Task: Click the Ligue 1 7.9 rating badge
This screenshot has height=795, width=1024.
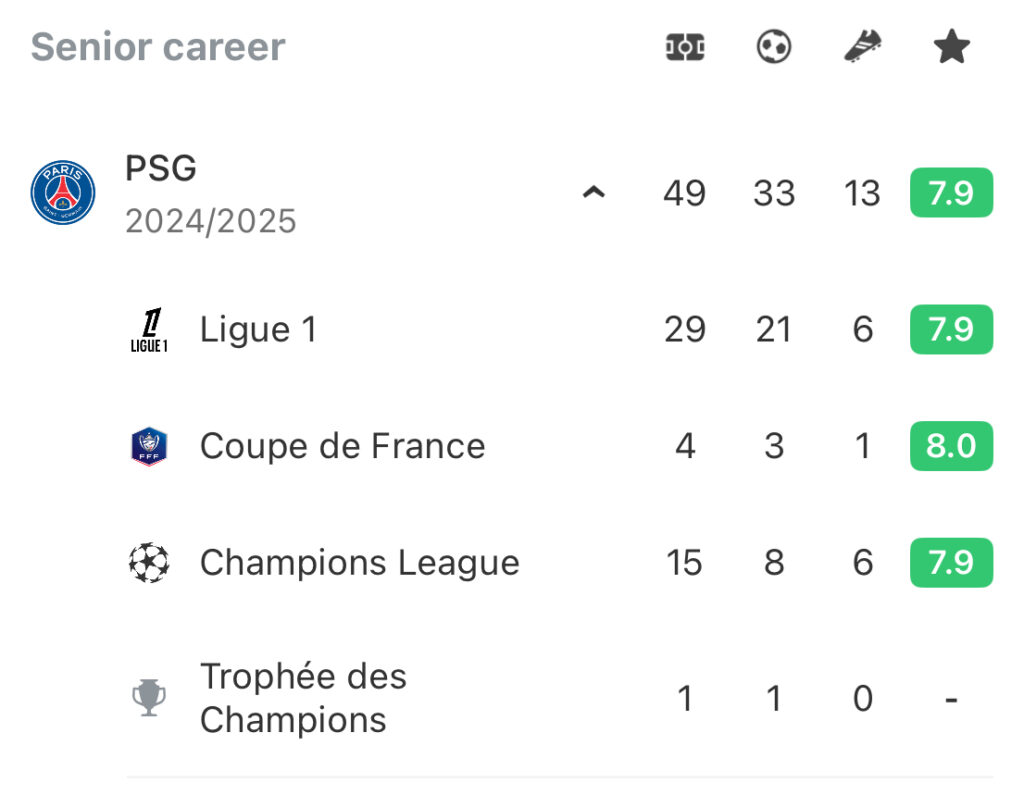Action: click(x=952, y=329)
